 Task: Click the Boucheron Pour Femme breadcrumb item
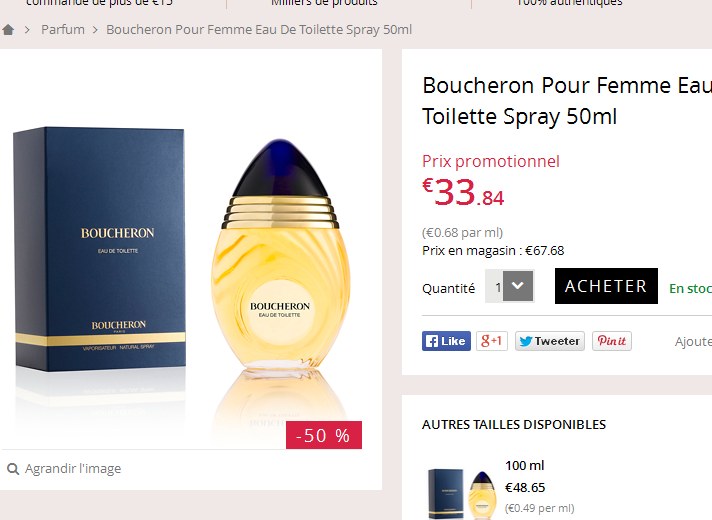[259, 30]
